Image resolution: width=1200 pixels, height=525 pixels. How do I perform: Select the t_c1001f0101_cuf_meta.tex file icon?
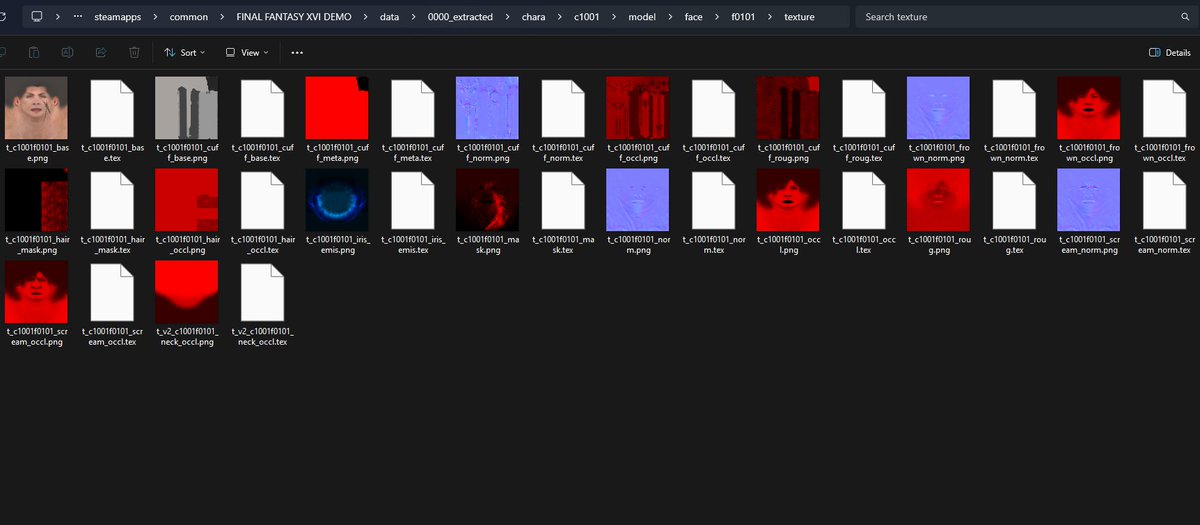point(412,108)
